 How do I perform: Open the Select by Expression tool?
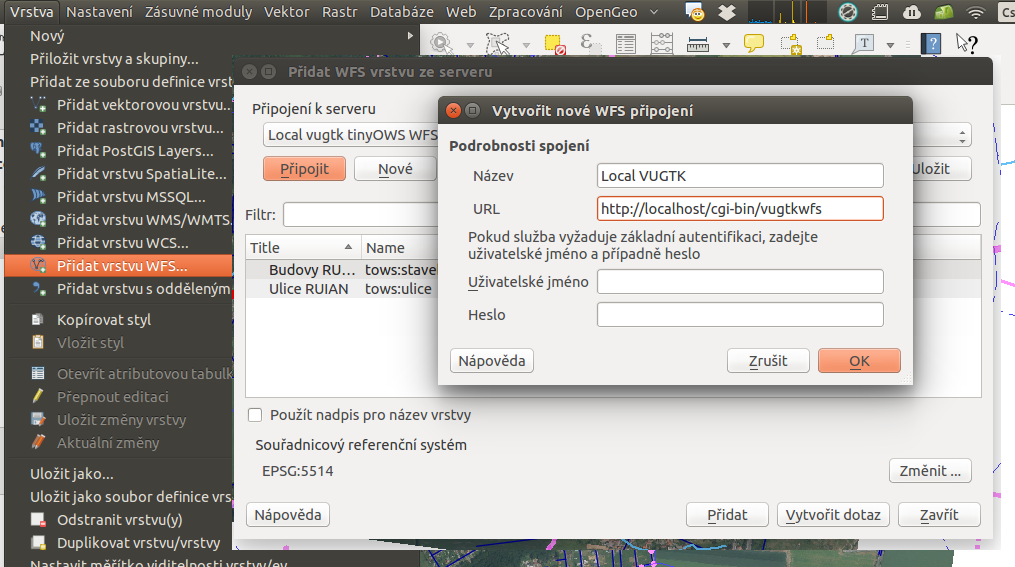(x=589, y=43)
